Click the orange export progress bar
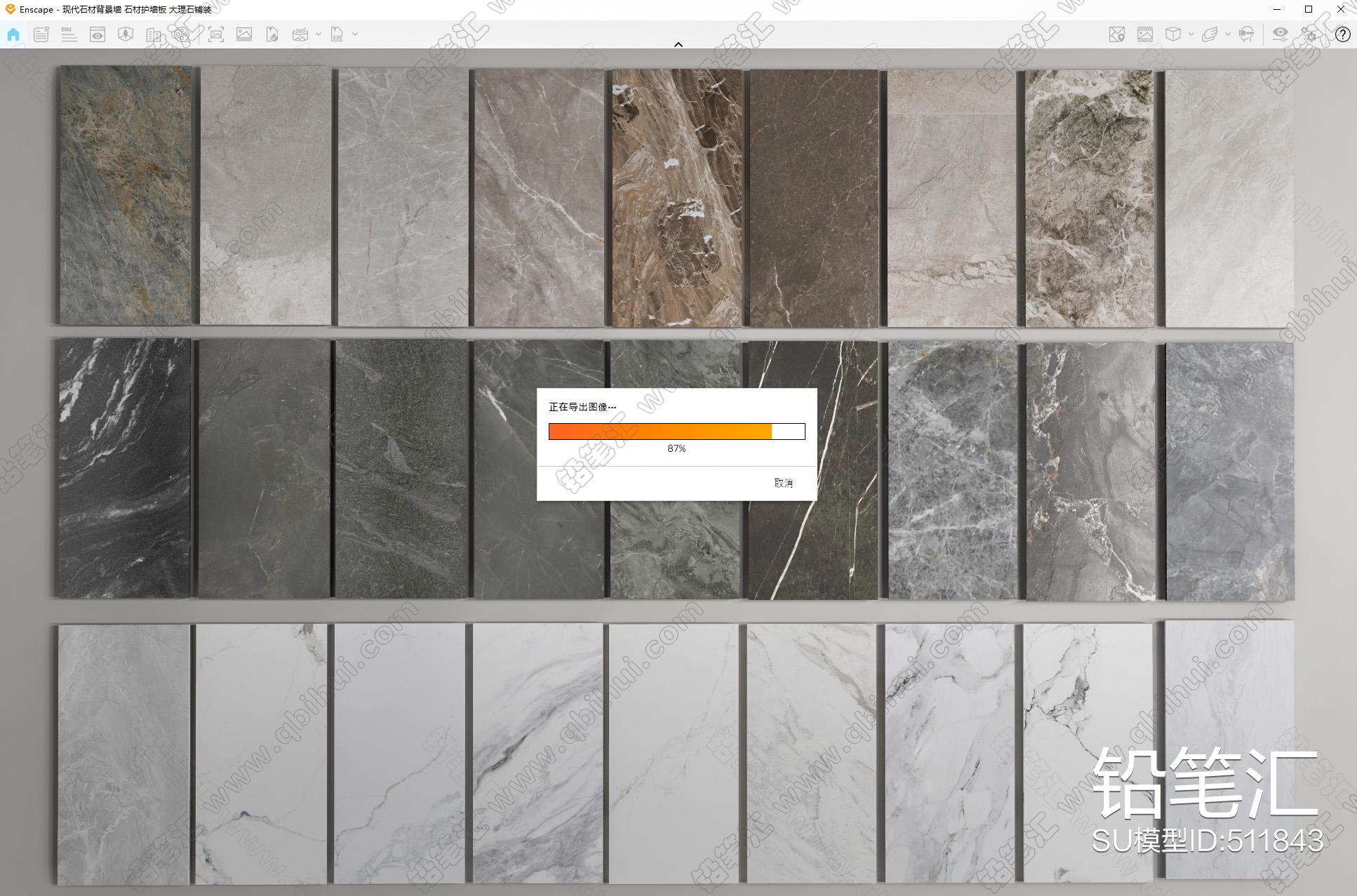The image size is (1357, 896). [676, 432]
